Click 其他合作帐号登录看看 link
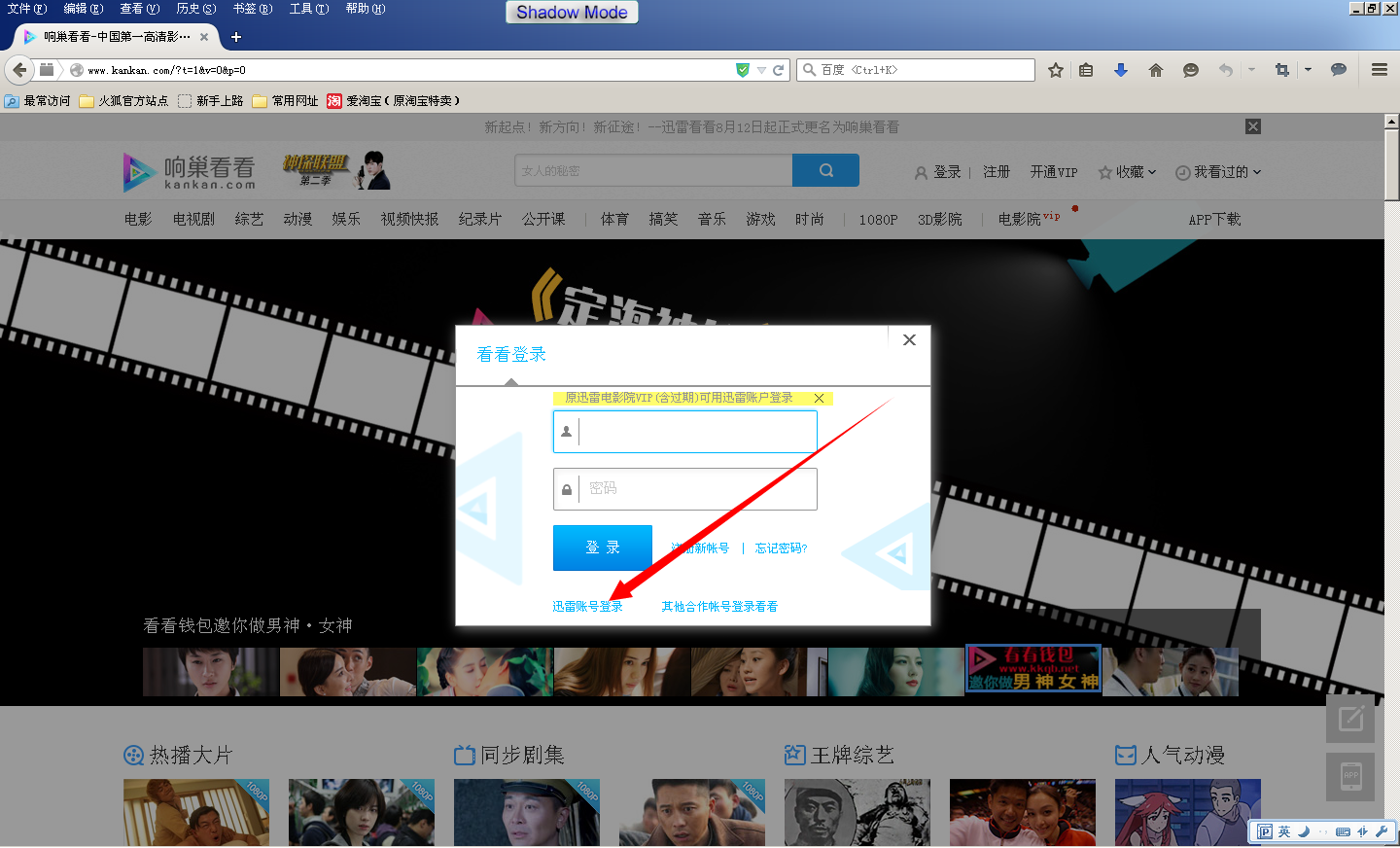 pos(719,607)
